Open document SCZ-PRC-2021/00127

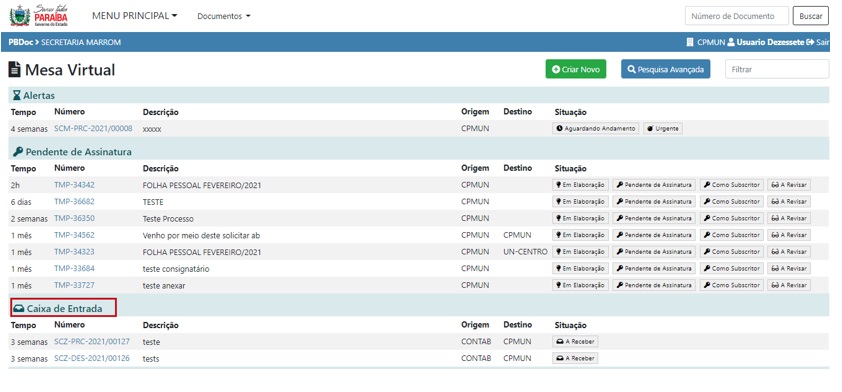click(x=92, y=342)
